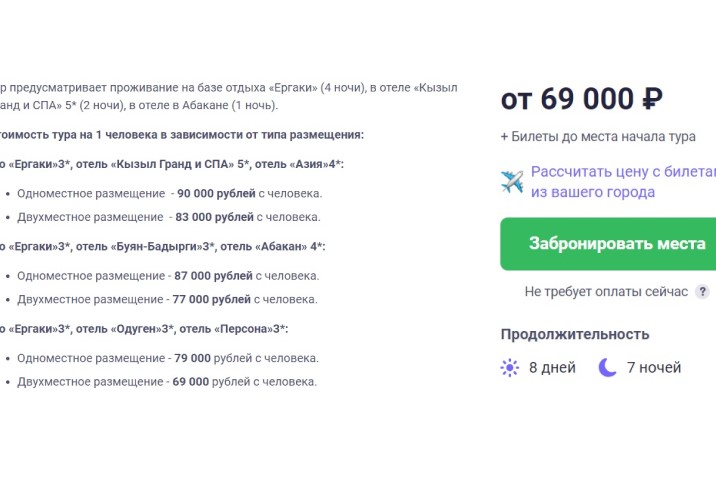Select the Билеты до места начала тура note
This screenshot has width=716, height=477.
[x=598, y=137]
